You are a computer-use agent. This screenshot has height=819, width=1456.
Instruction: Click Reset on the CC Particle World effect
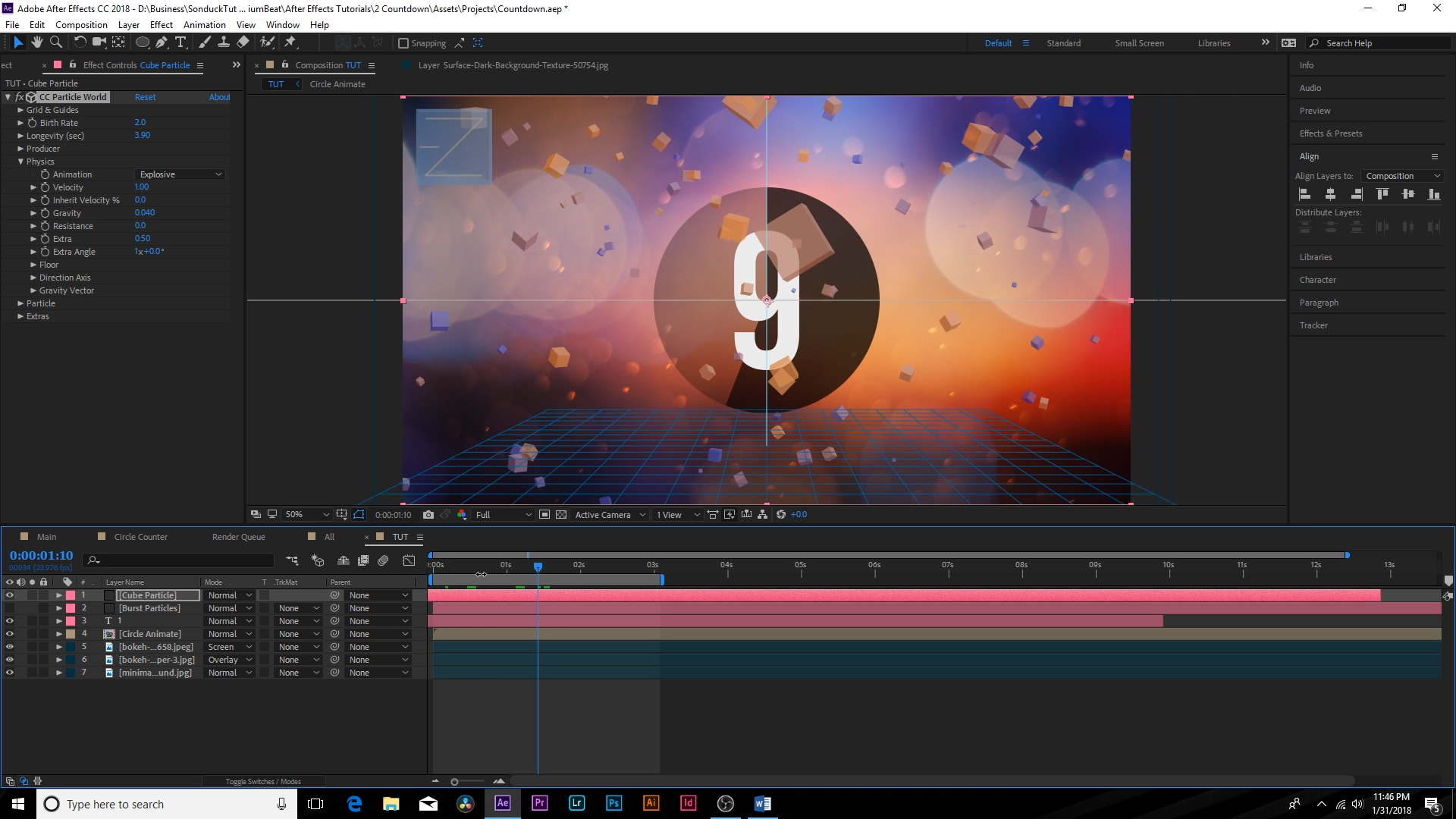coord(145,97)
